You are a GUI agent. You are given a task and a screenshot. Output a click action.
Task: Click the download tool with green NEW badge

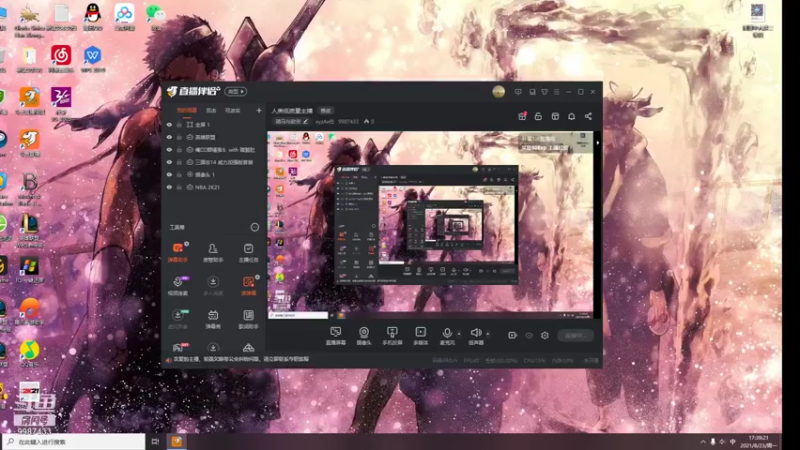pyautogui.click(x=178, y=318)
